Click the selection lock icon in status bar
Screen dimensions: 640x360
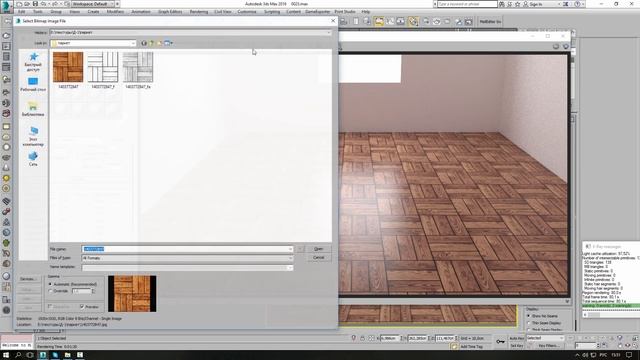click(x=362, y=338)
